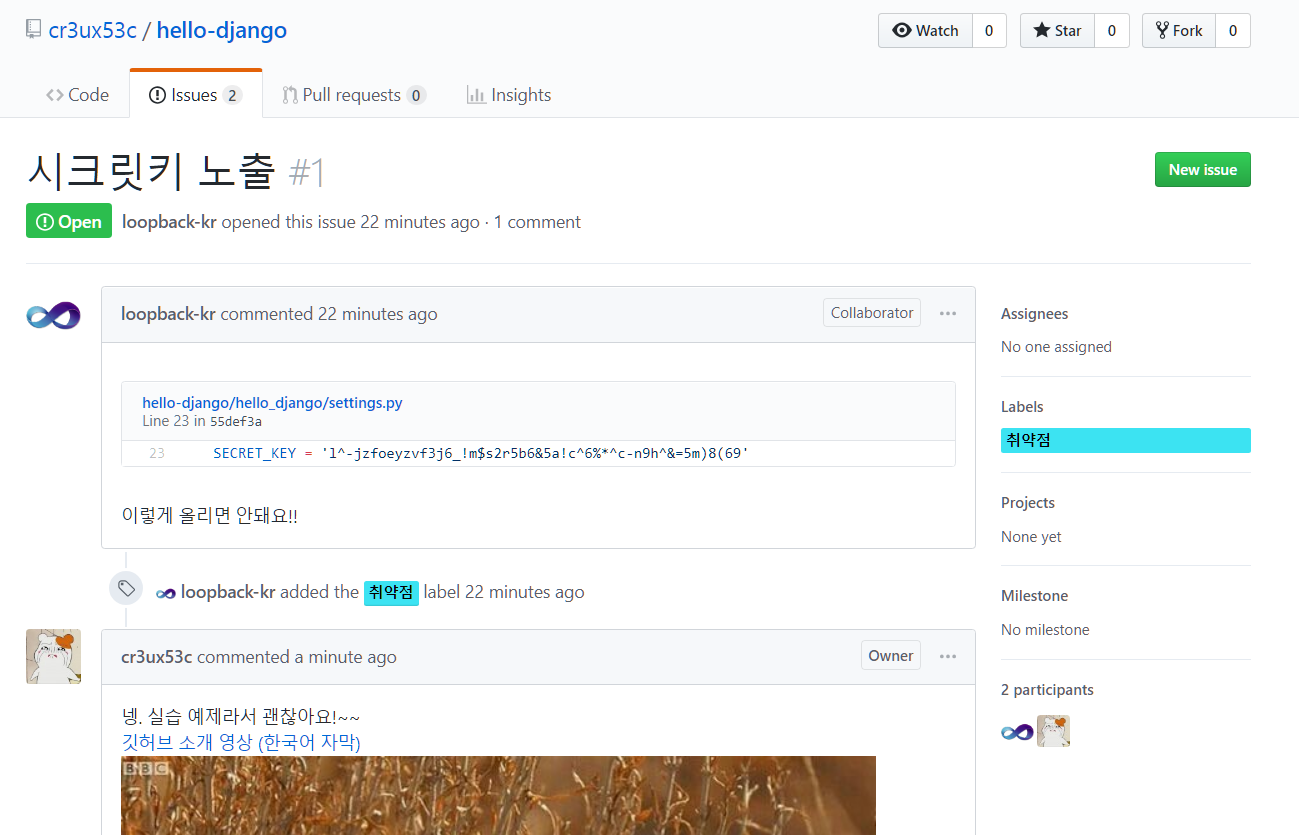
Task: Open the cyan 취약점 label in sidebar
Action: [x=1125, y=440]
